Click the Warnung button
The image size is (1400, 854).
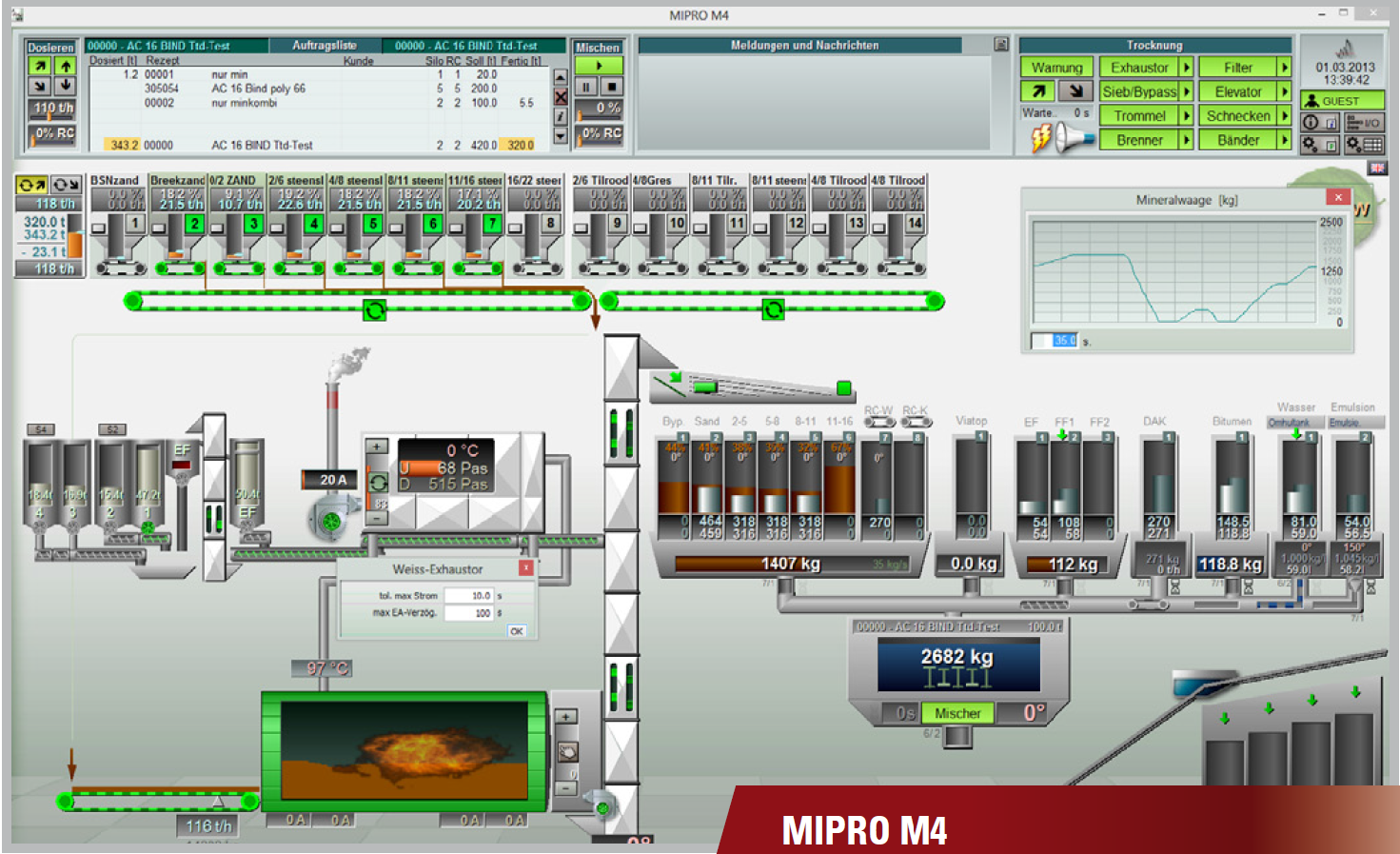point(1056,68)
